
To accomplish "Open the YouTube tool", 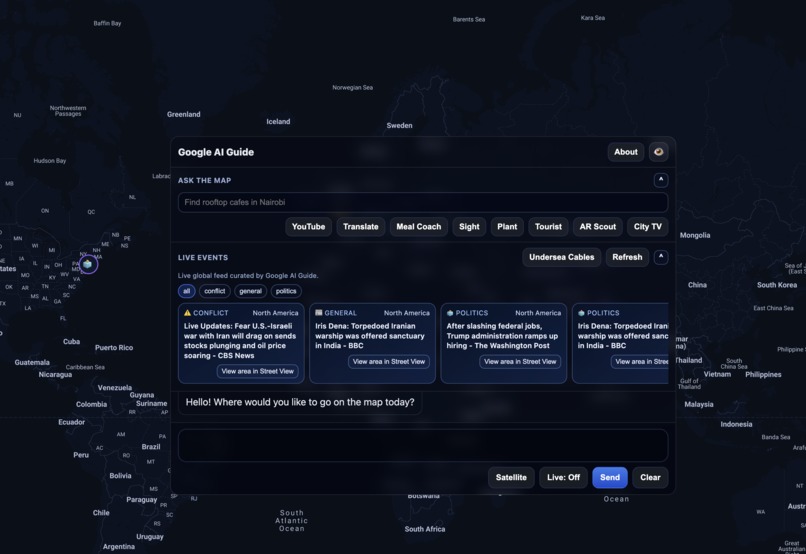I will [x=308, y=227].
